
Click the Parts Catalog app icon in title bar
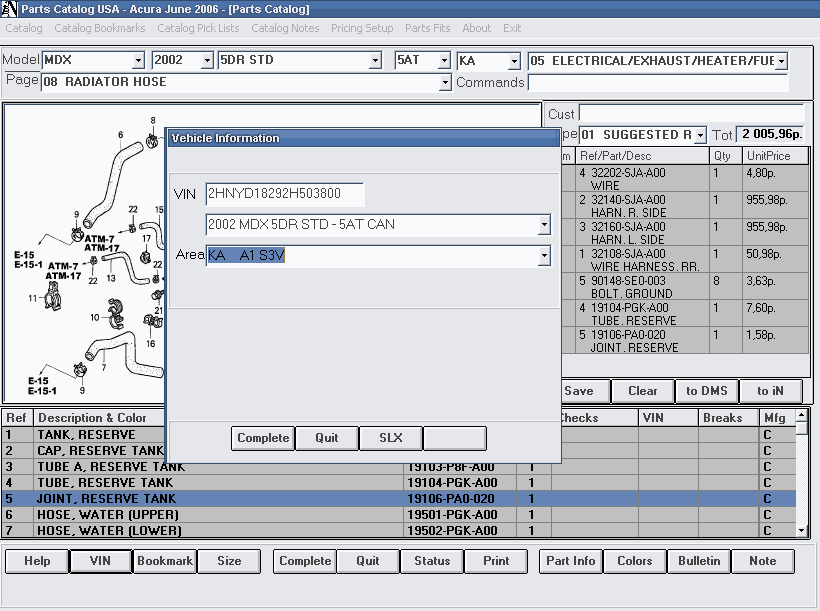9,9
